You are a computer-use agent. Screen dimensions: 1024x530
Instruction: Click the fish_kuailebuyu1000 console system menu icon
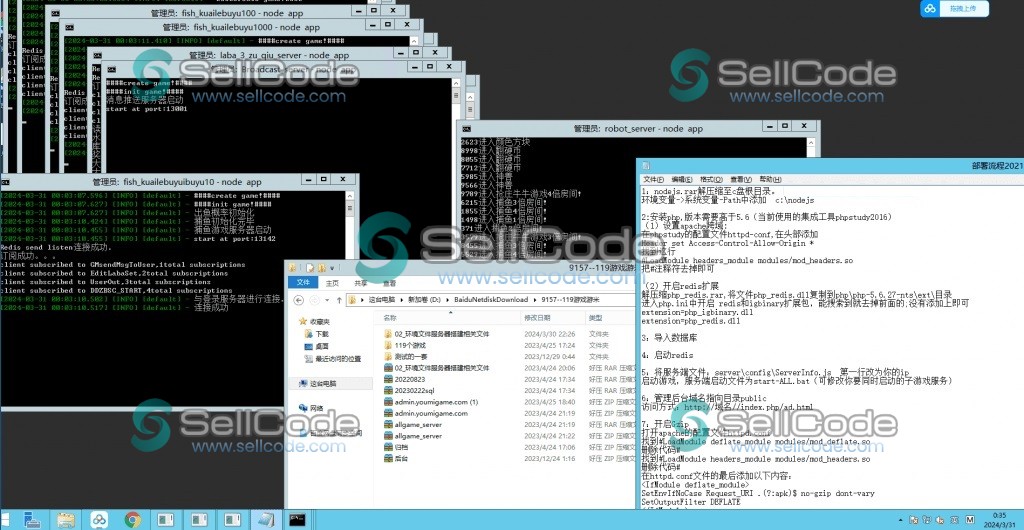[69, 27]
